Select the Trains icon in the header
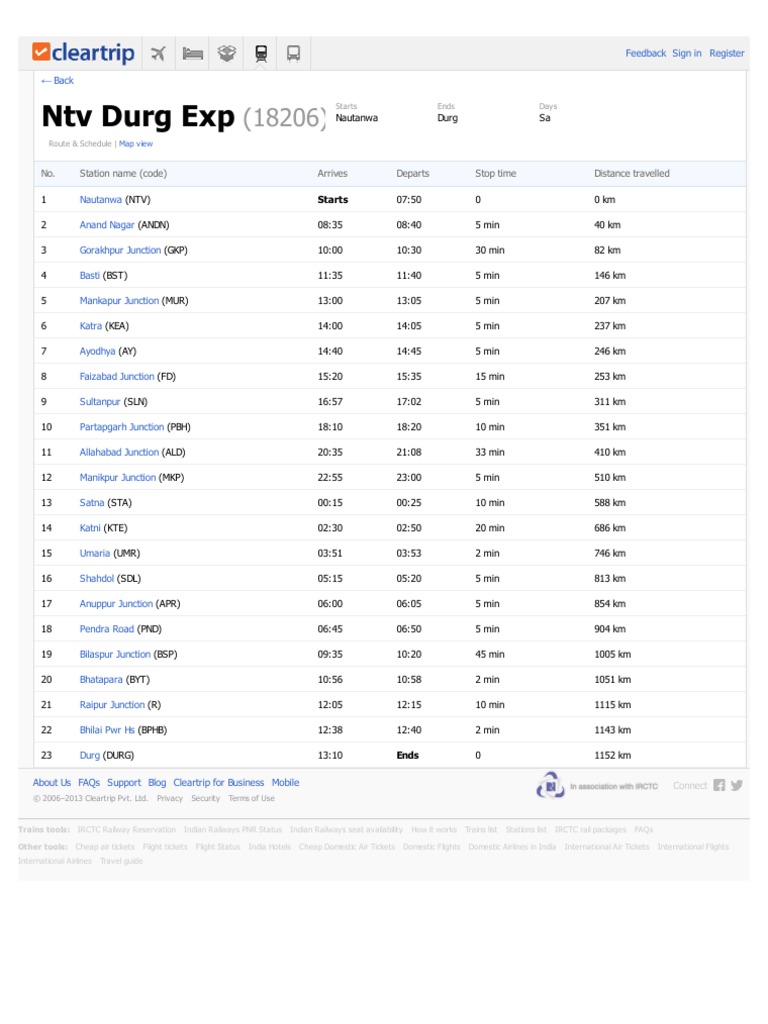Screen dimensions: 768x1024 (x=261, y=54)
